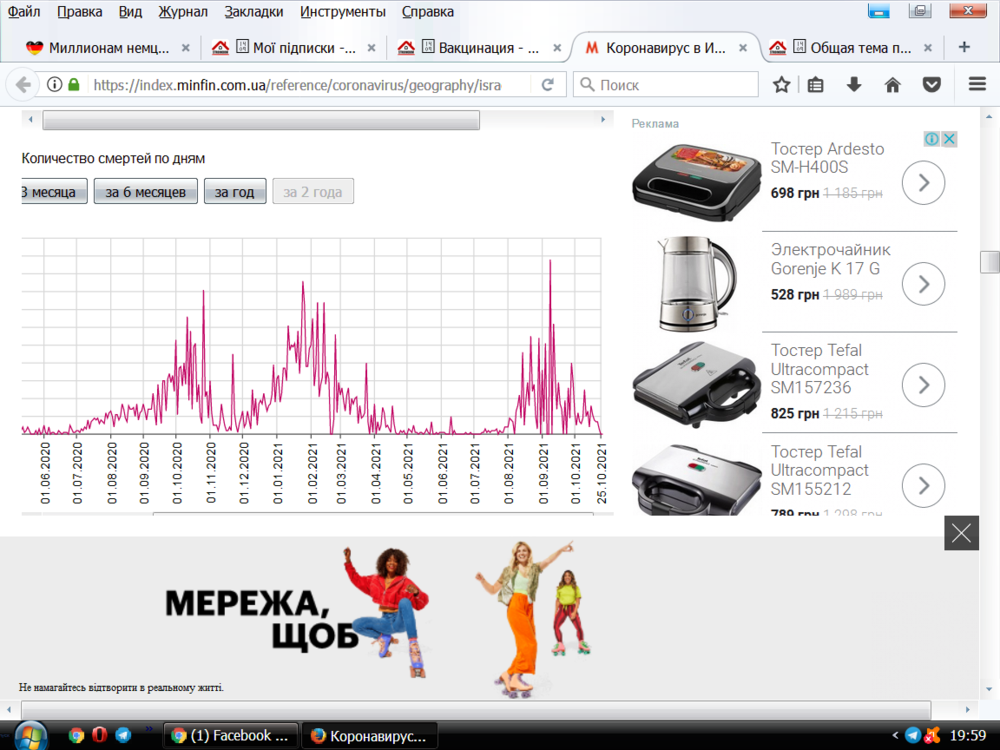This screenshot has width=1000, height=750.
Task: Open ad info icon in sidebar
Action: [932, 139]
